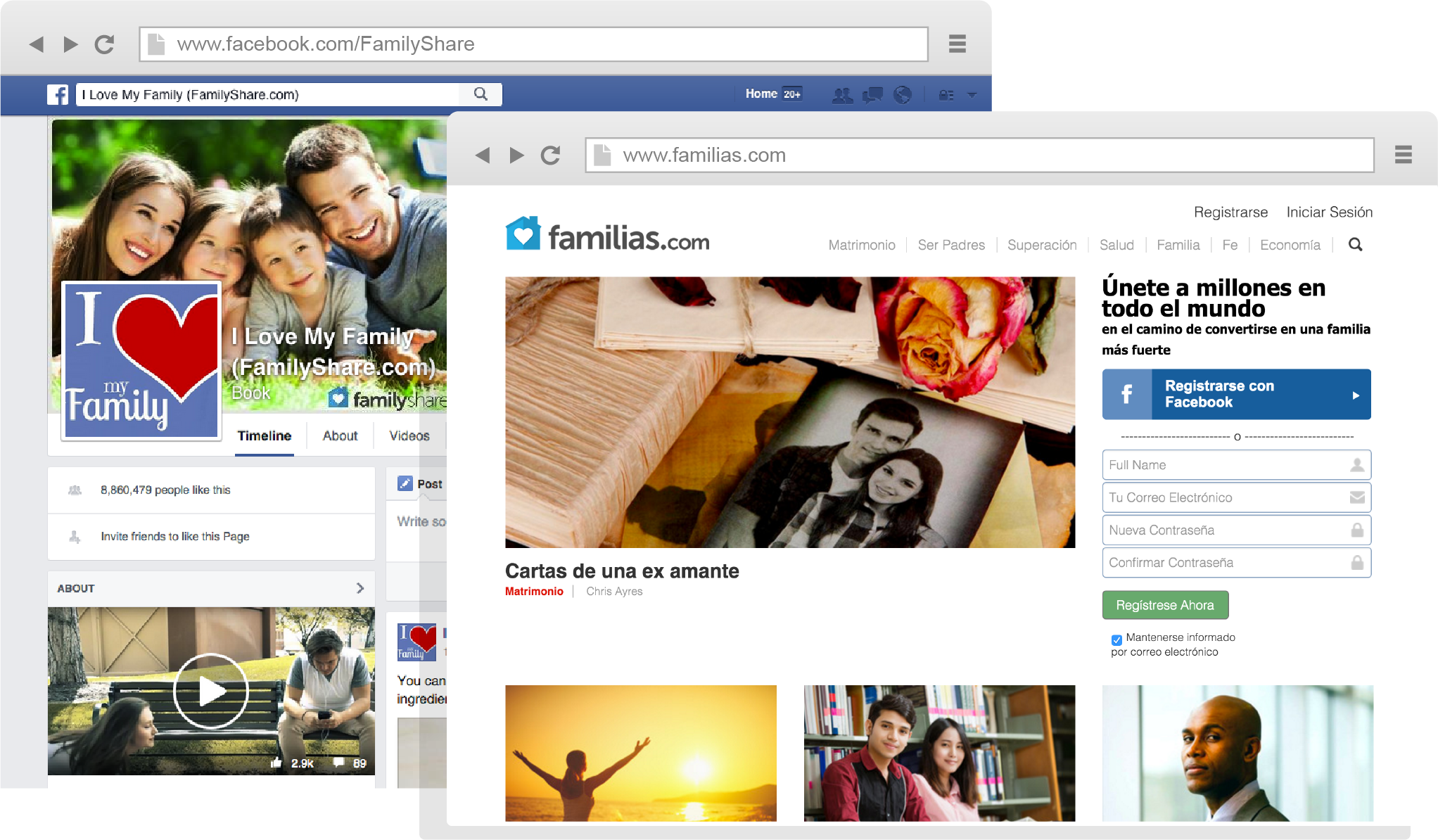Select the Videos tab on Facebook page
This screenshot has height=840, width=1438.
coord(409,435)
